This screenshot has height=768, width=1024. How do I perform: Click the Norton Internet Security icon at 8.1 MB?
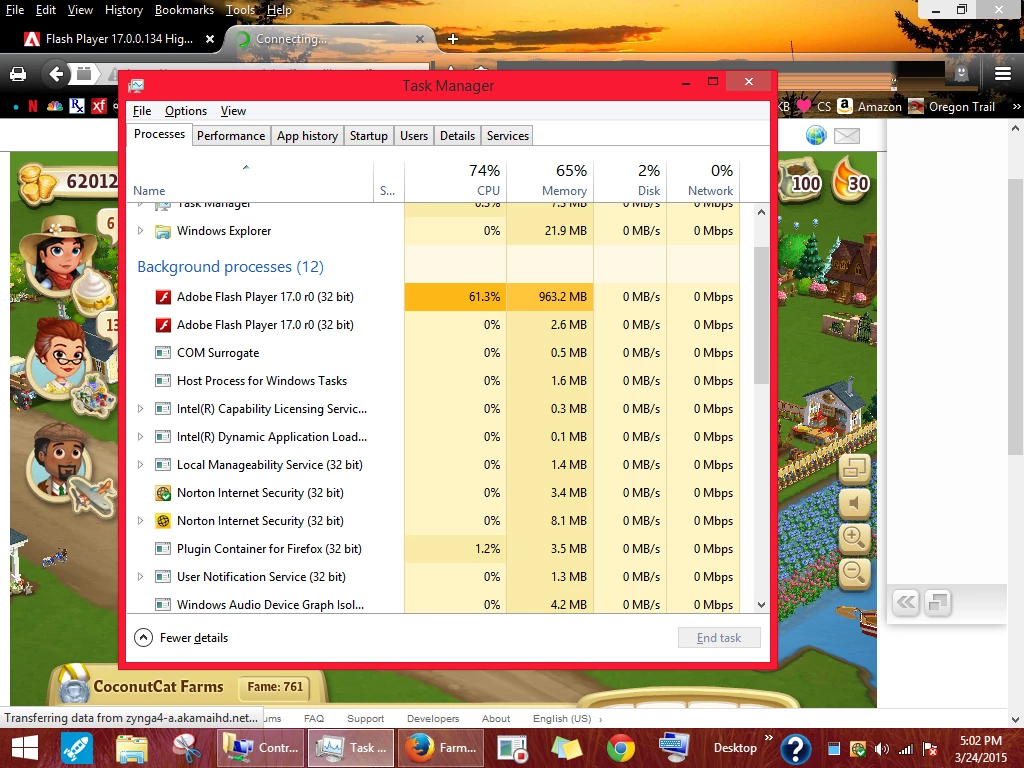(163, 521)
